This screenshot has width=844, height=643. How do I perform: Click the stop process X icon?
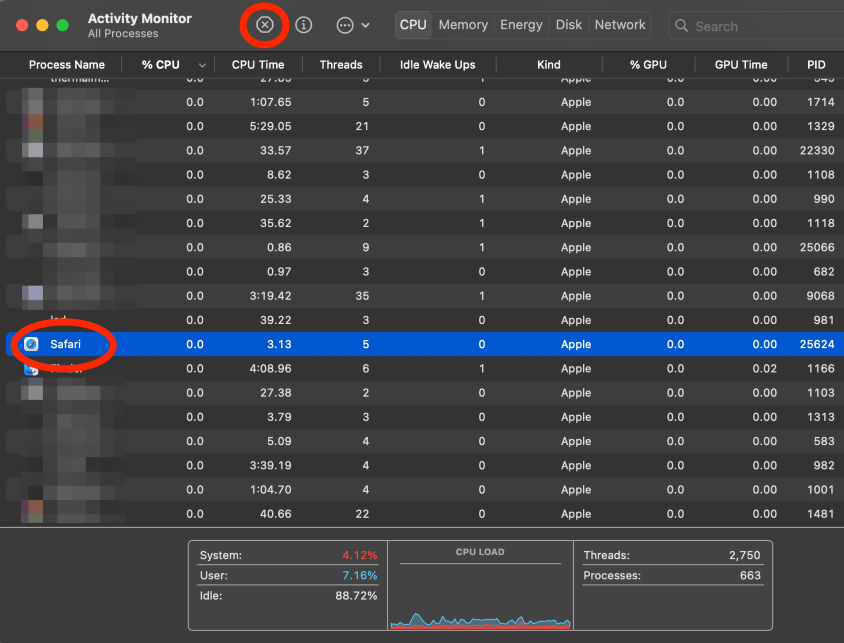pyautogui.click(x=265, y=25)
